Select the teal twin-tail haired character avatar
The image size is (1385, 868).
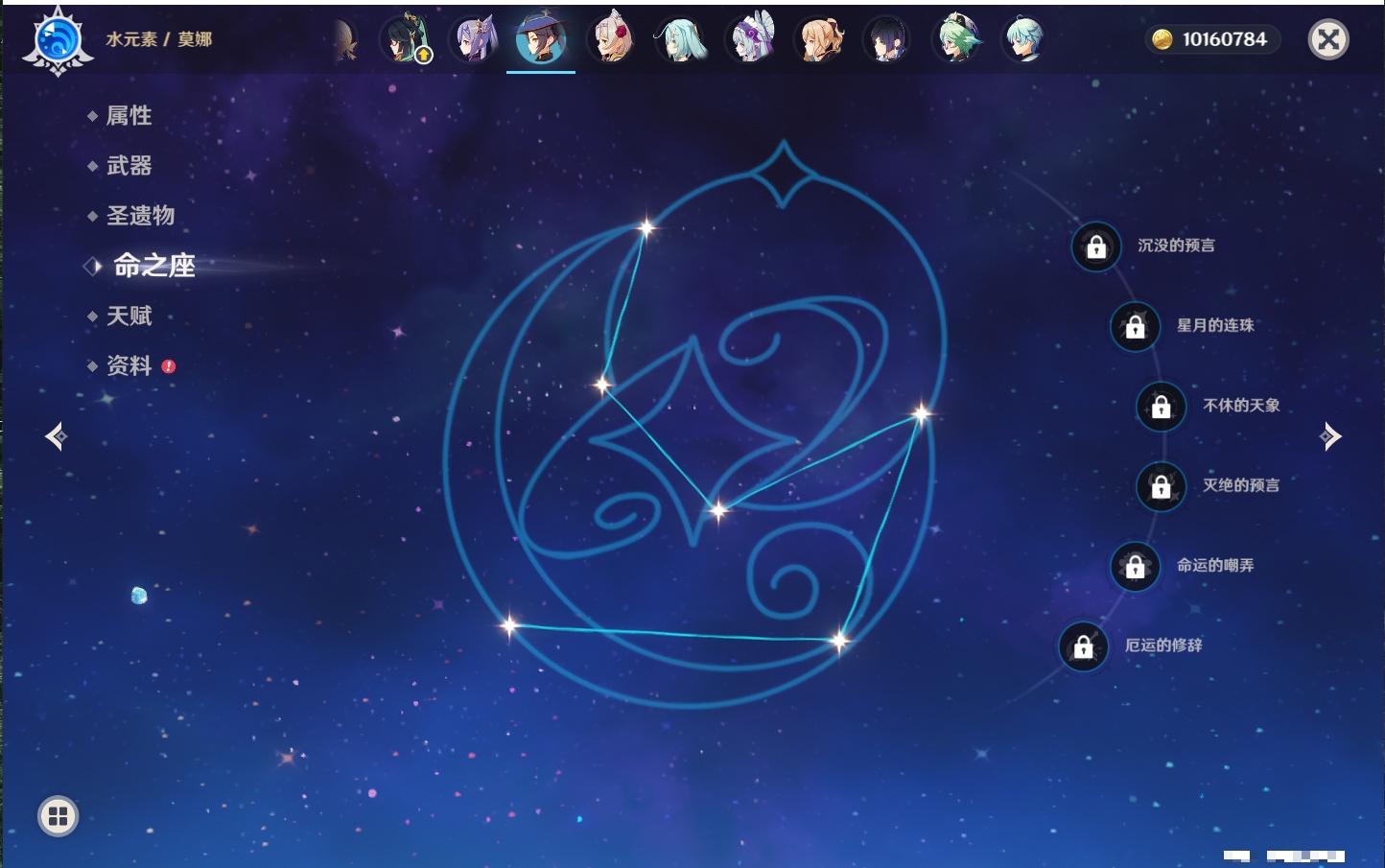pos(681,39)
